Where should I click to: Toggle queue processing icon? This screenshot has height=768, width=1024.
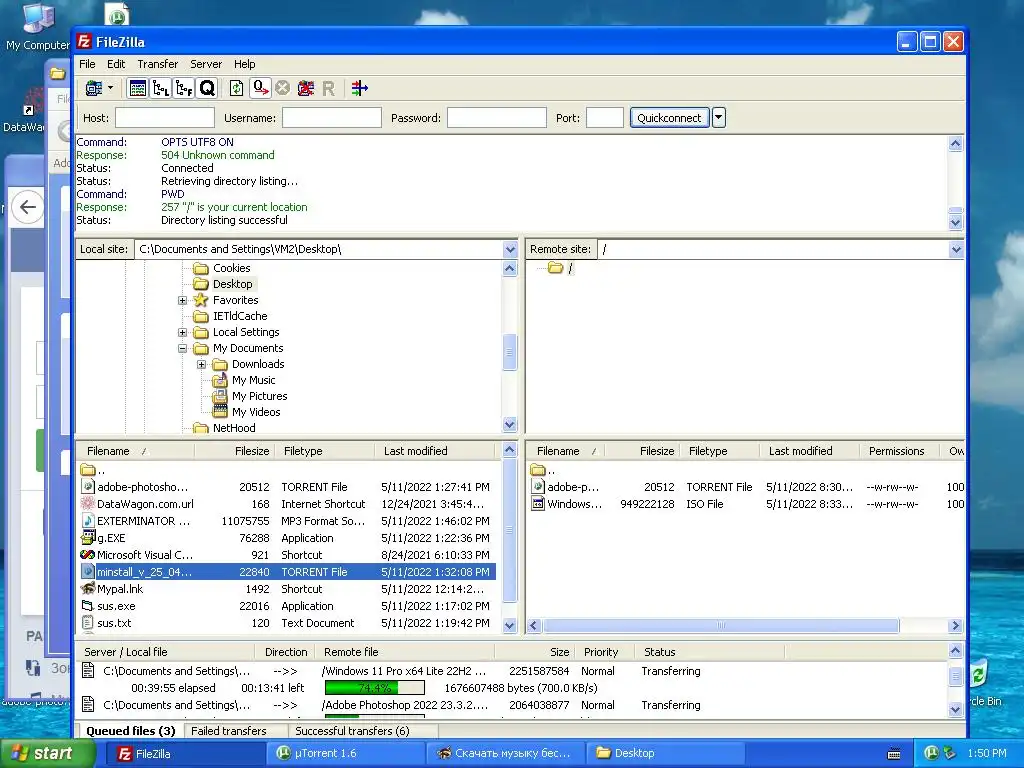[x=261, y=88]
